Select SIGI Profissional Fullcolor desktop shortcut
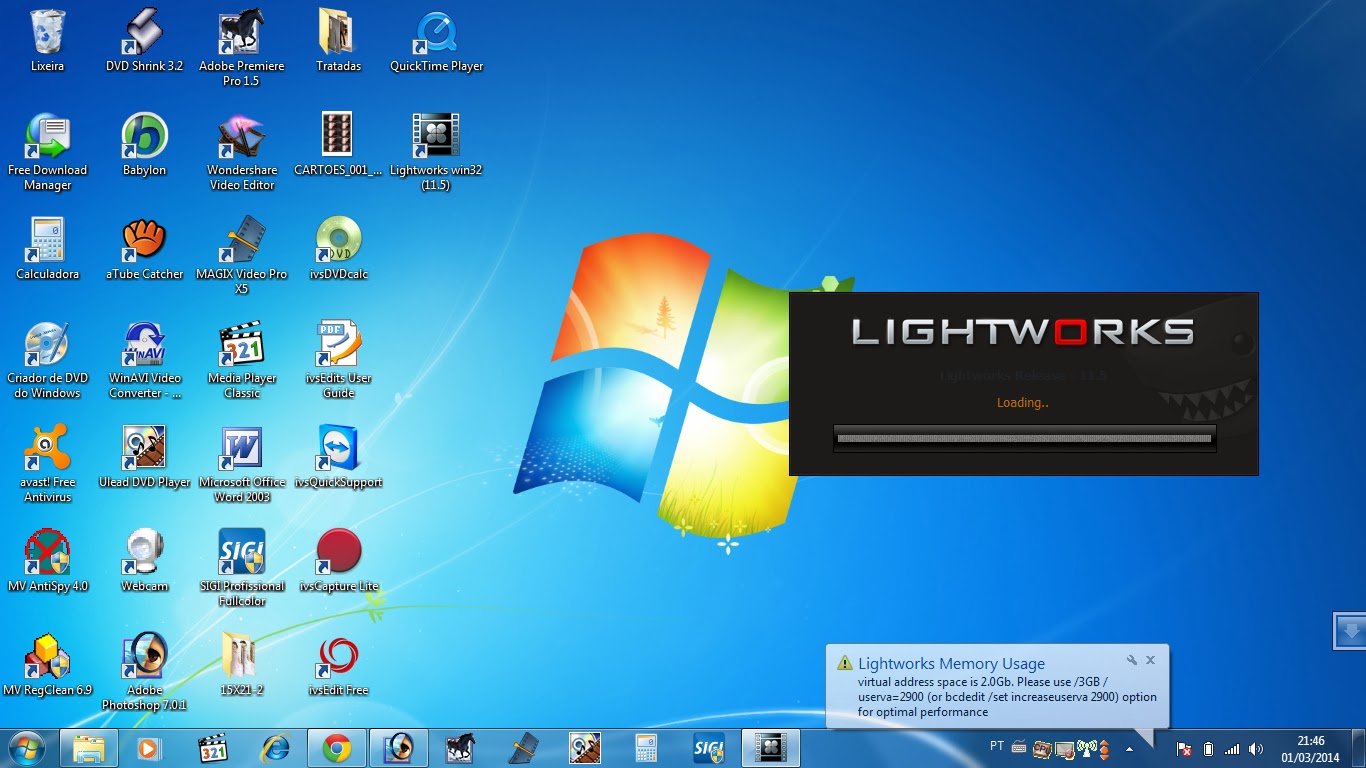Image resolution: width=1366 pixels, height=768 pixels. pos(241,568)
